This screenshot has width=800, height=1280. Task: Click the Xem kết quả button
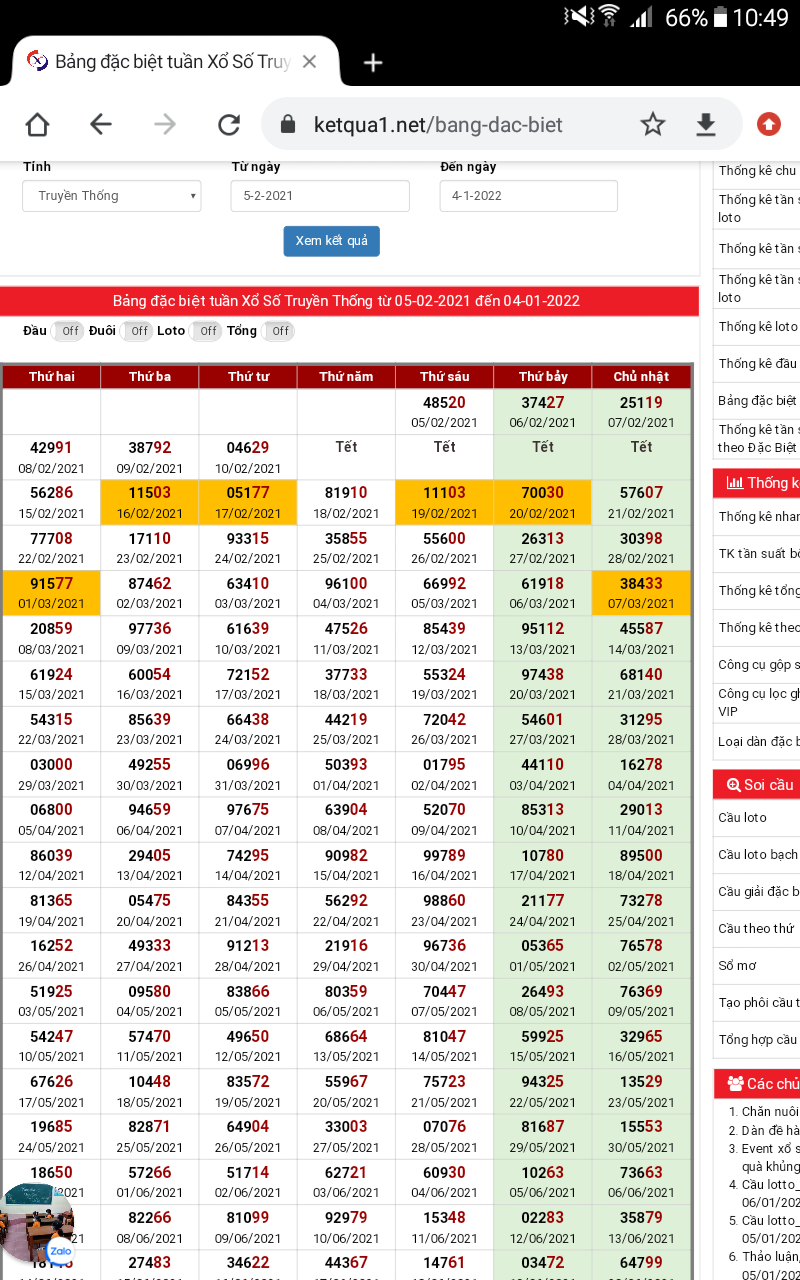(331, 241)
